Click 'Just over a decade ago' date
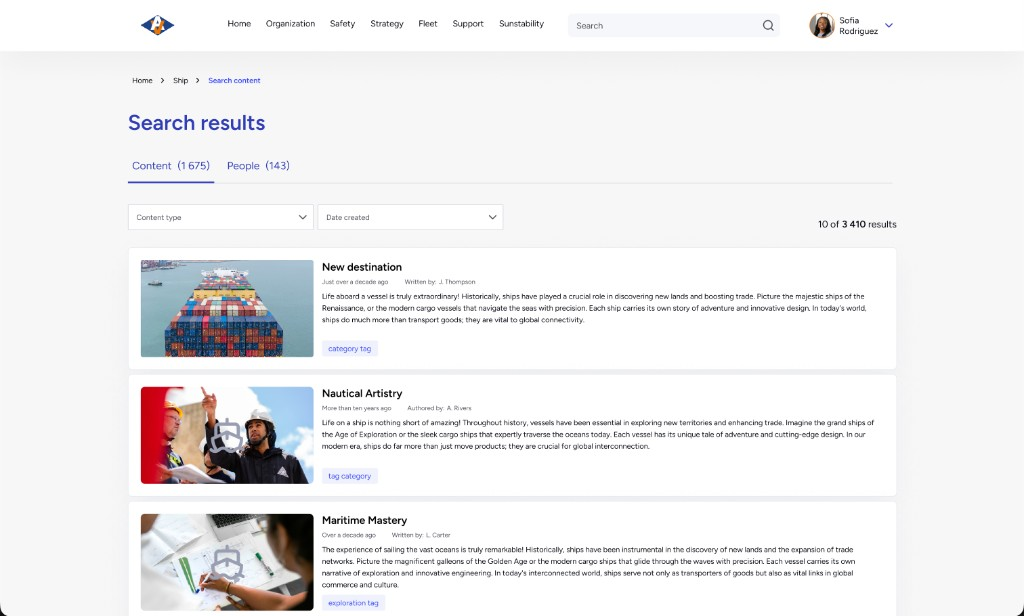 point(355,282)
